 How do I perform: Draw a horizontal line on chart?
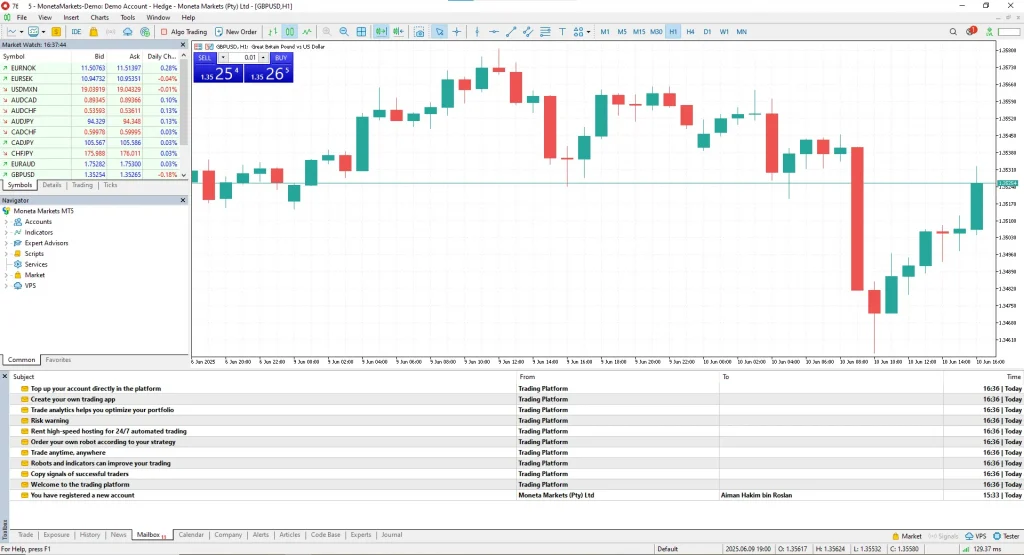click(494, 31)
